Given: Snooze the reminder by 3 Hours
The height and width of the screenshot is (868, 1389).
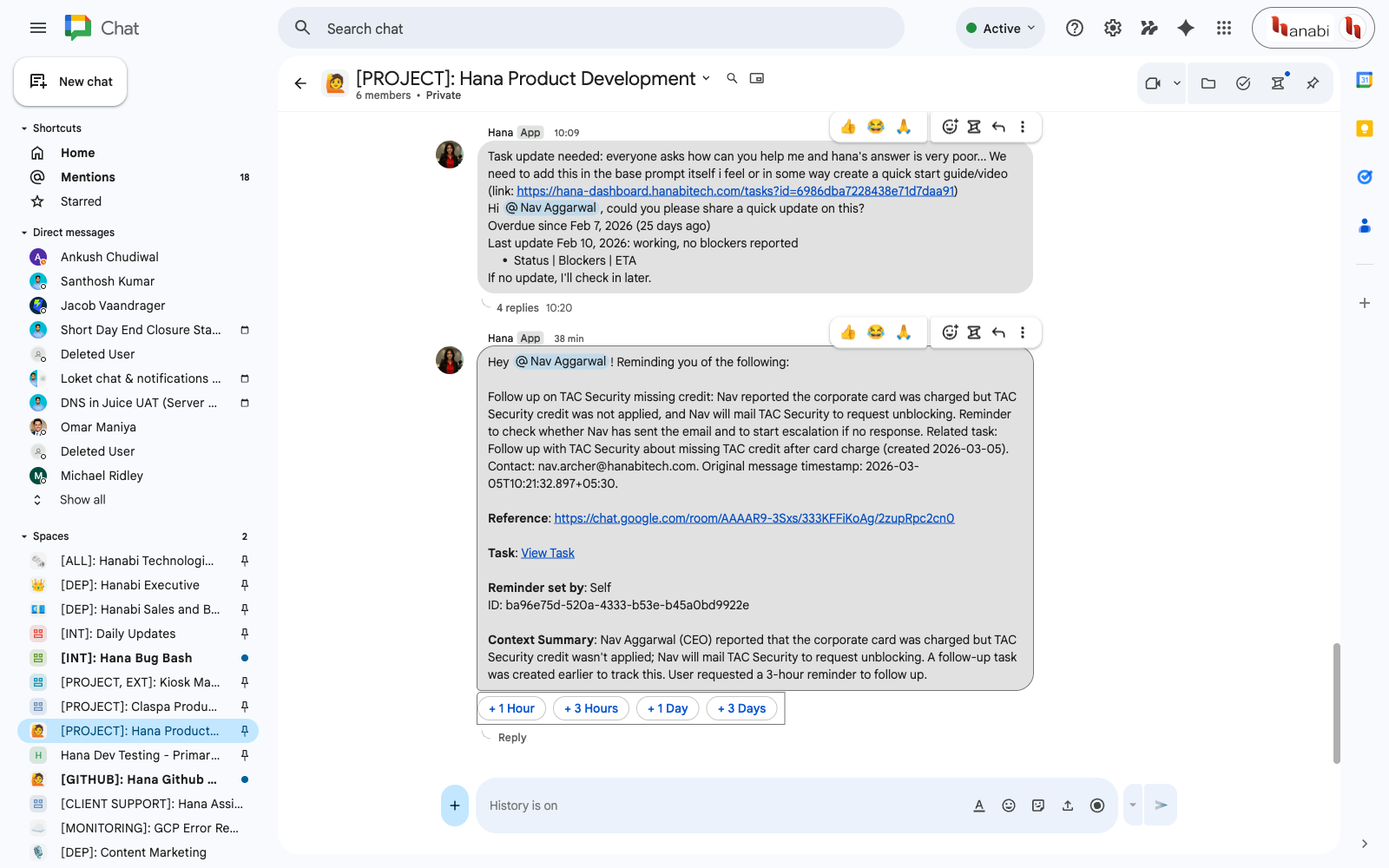Looking at the screenshot, I should [x=591, y=708].
